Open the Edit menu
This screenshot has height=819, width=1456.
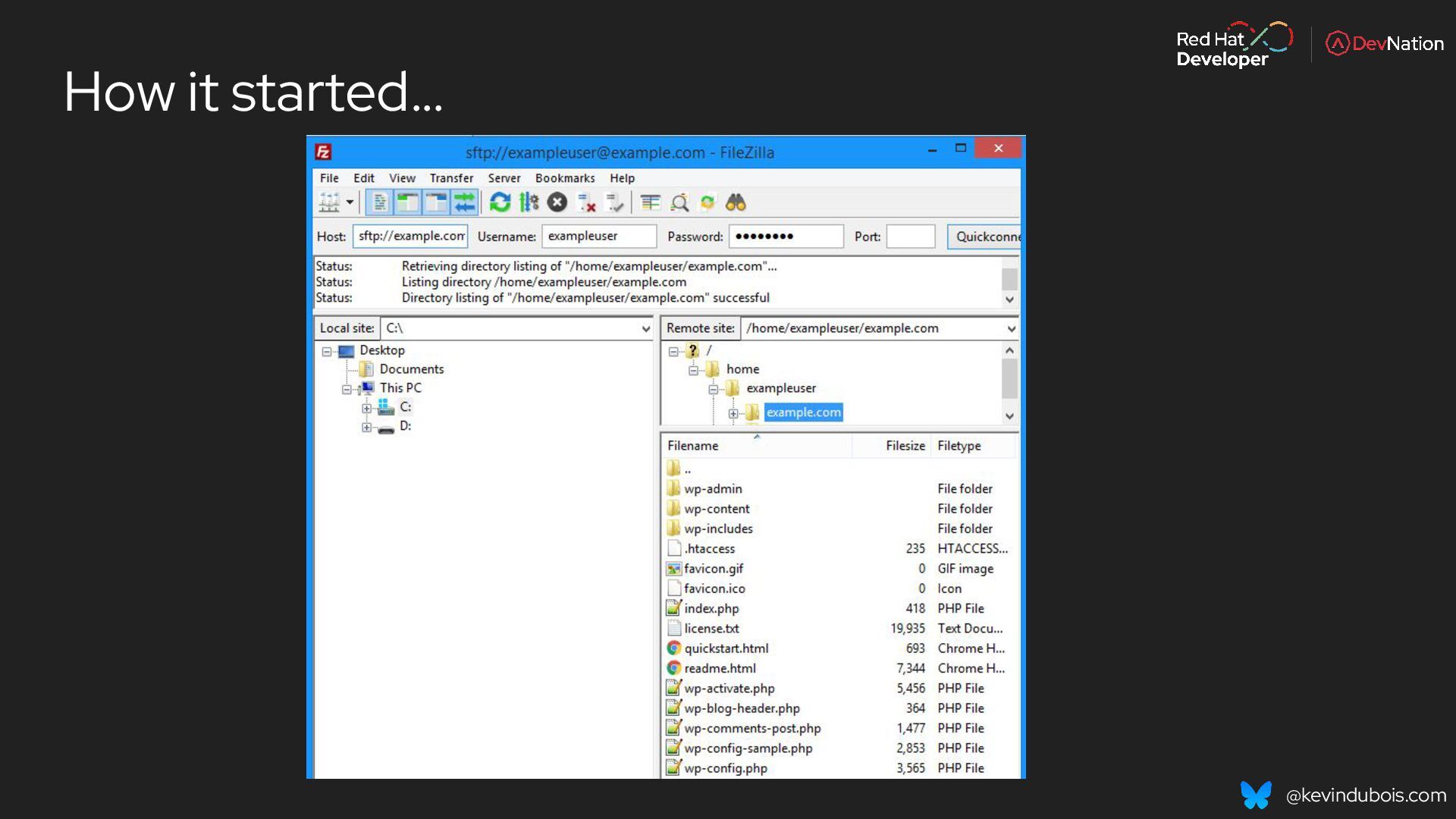364,178
